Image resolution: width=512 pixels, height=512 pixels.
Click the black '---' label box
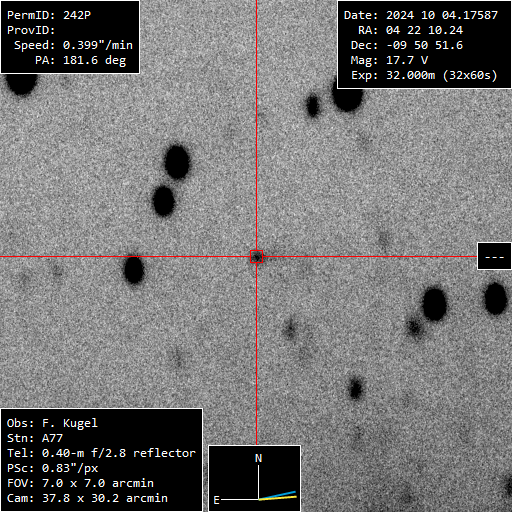[494, 256]
